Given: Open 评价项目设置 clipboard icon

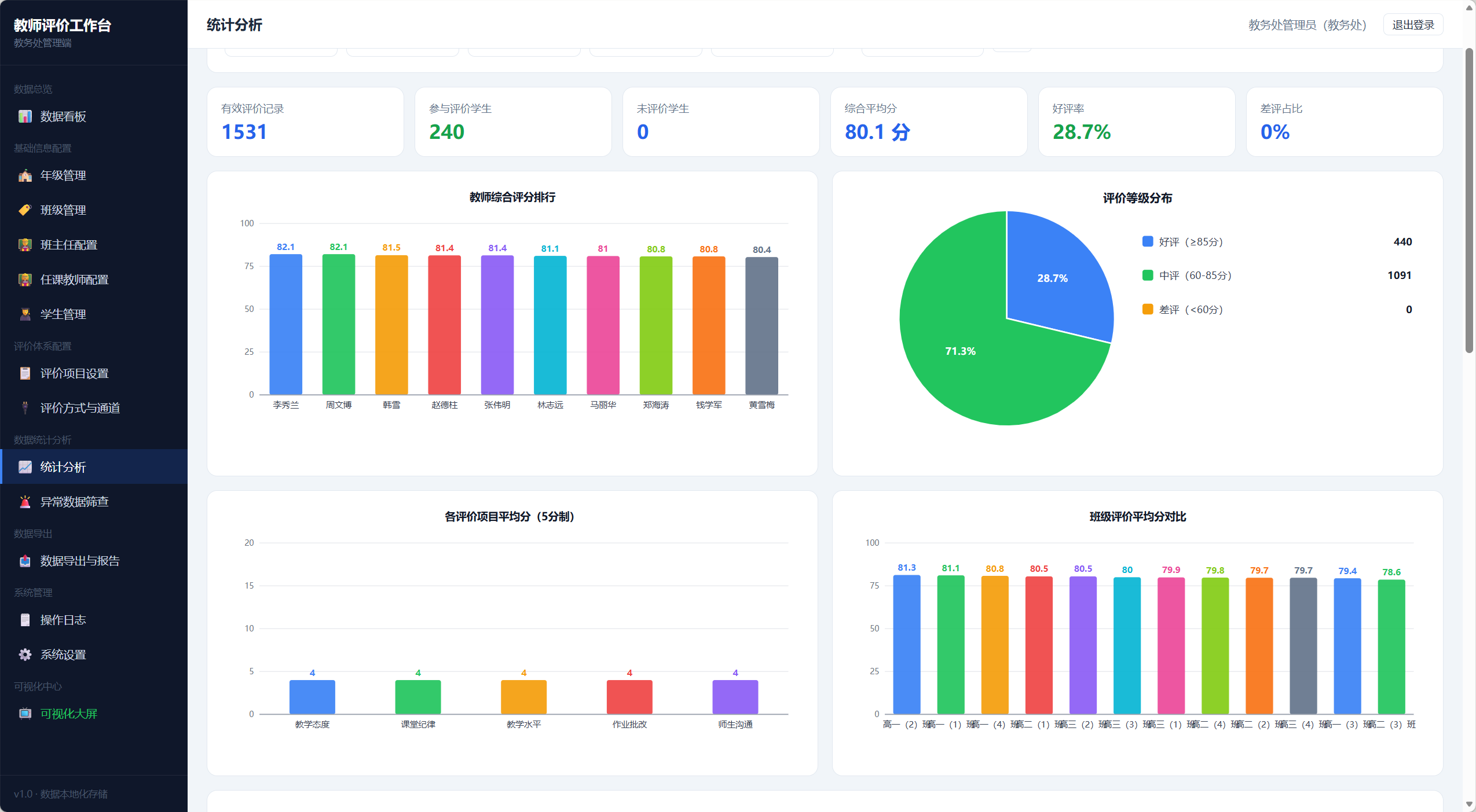Looking at the screenshot, I should (x=25, y=373).
